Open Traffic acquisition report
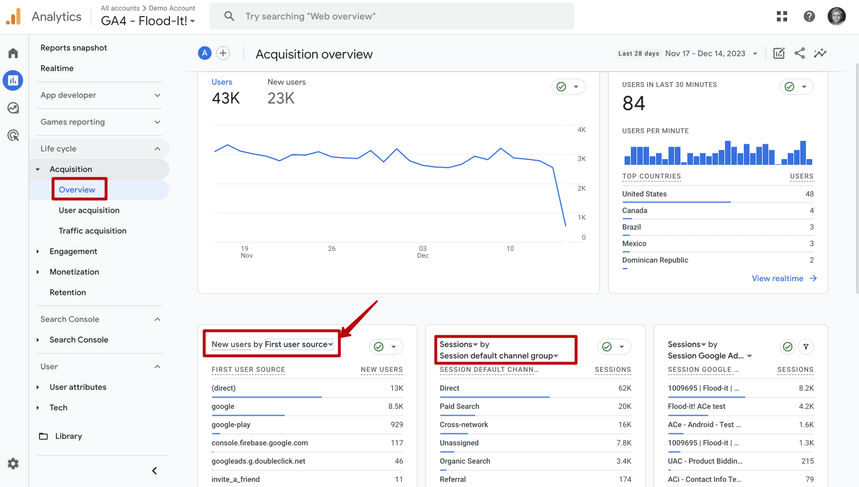This screenshot has width=859, height=487. point(93,231)
